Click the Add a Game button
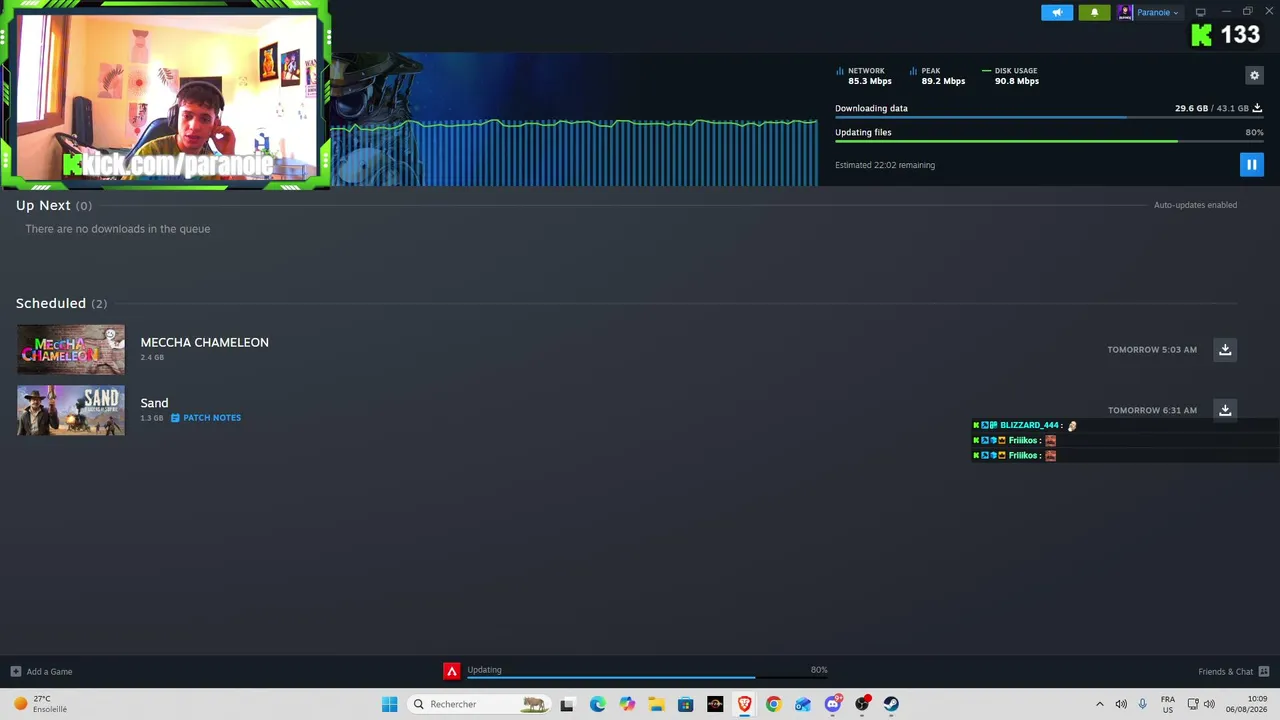The height and width of the screenshot is (720, 1280). pos(42,671)
